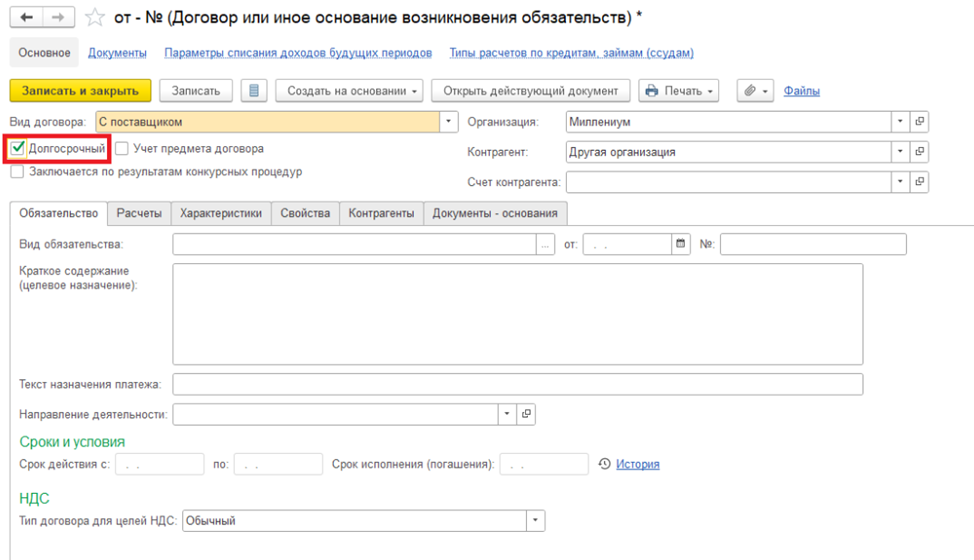Screen dimensions: 974x560
Task: Focus the № number field
Action: [813, 244]
